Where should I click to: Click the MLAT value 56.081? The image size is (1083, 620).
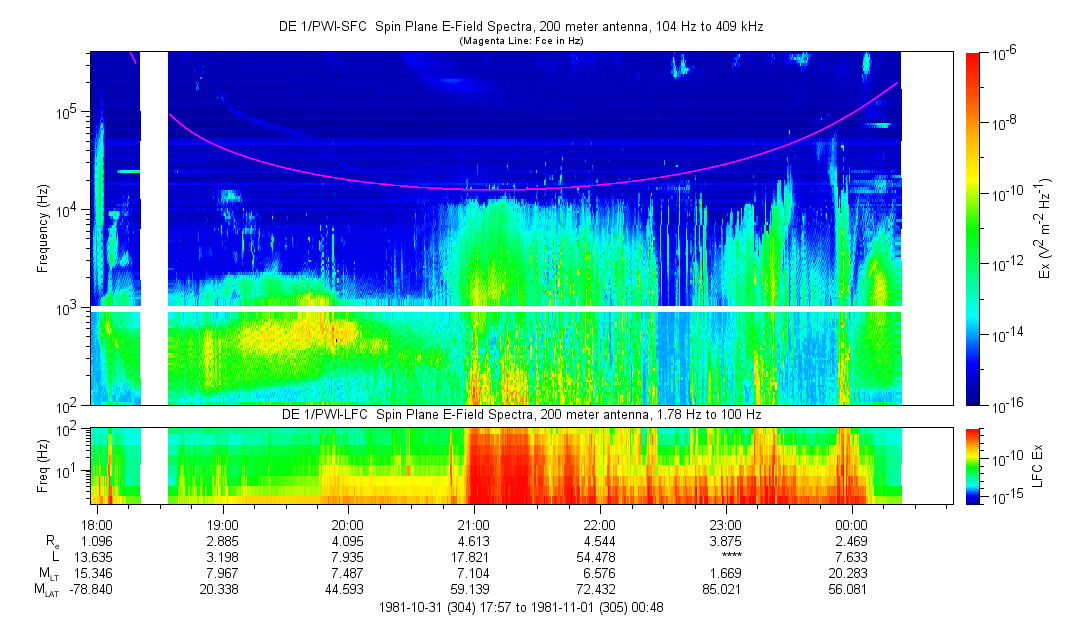coord(849,589)
